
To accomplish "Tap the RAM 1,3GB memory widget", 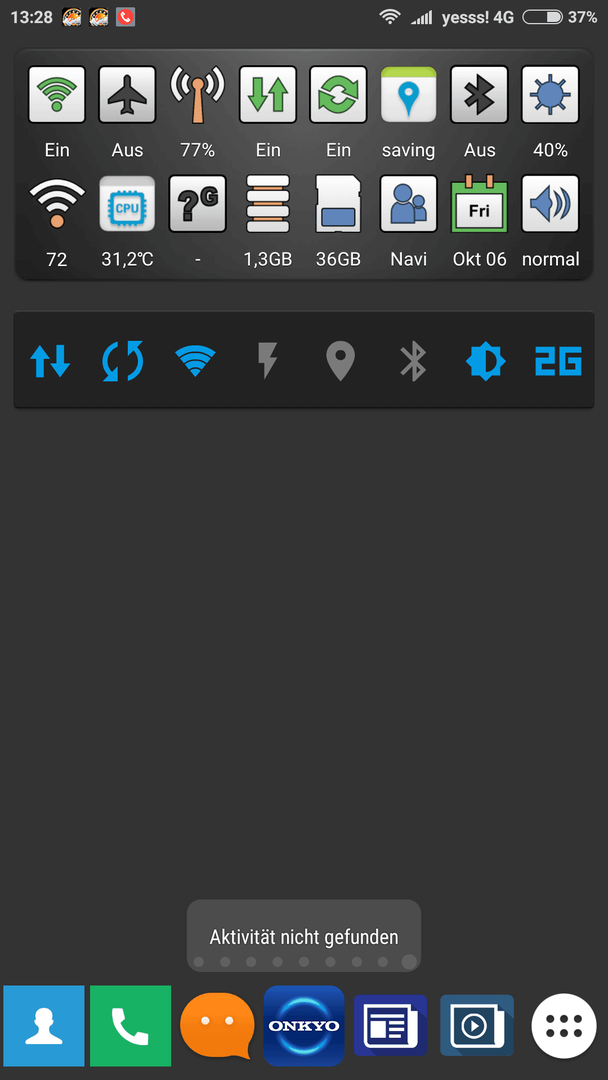I will (268, 204).
